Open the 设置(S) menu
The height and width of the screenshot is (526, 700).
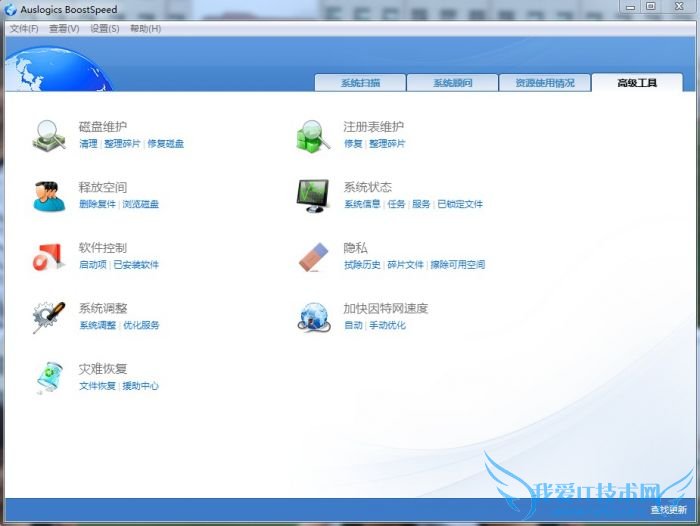[x=104, y=29]
